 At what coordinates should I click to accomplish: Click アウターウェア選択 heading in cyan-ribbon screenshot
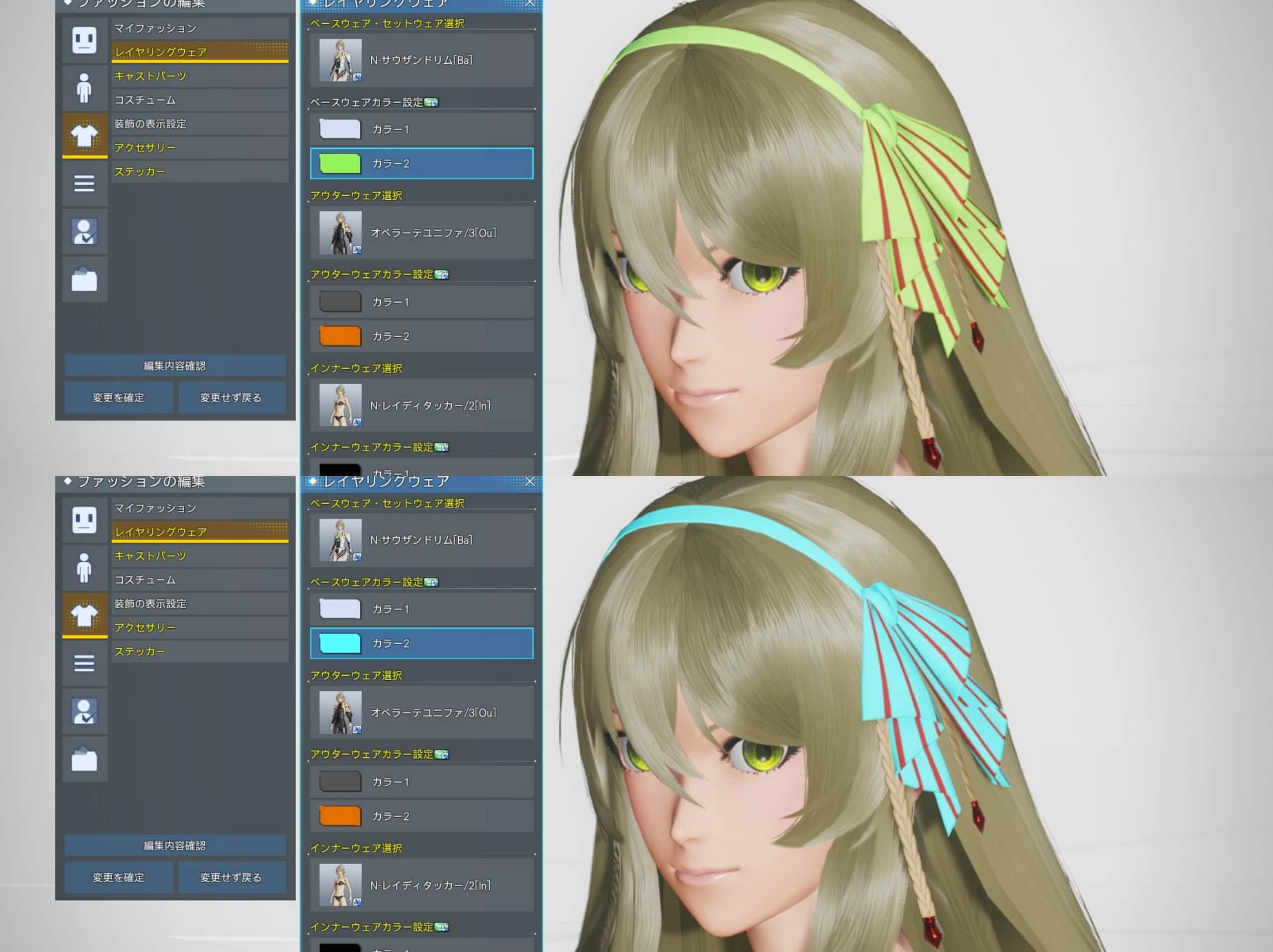(356, 676)
